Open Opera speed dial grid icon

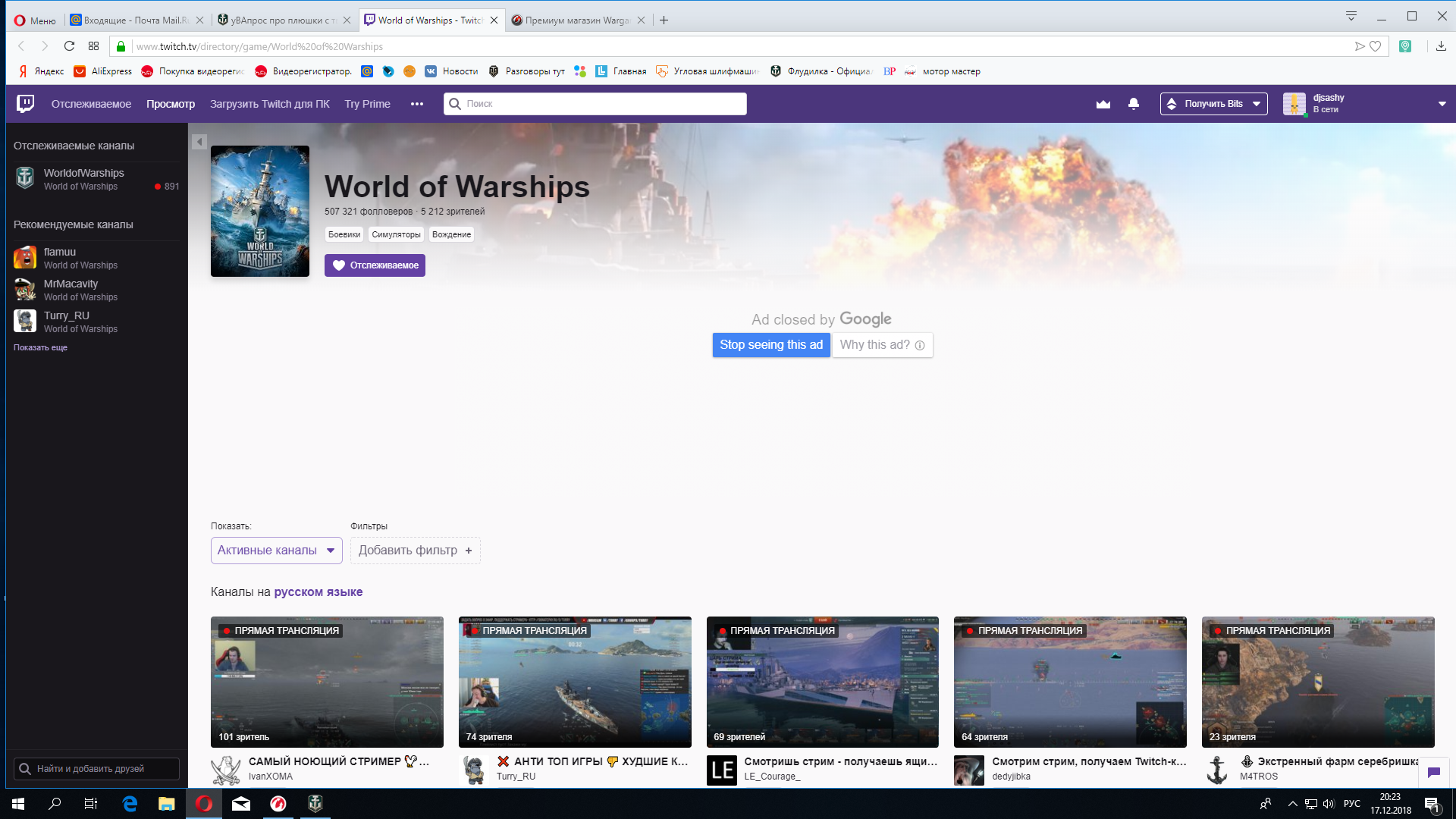[x=93, y=46]
